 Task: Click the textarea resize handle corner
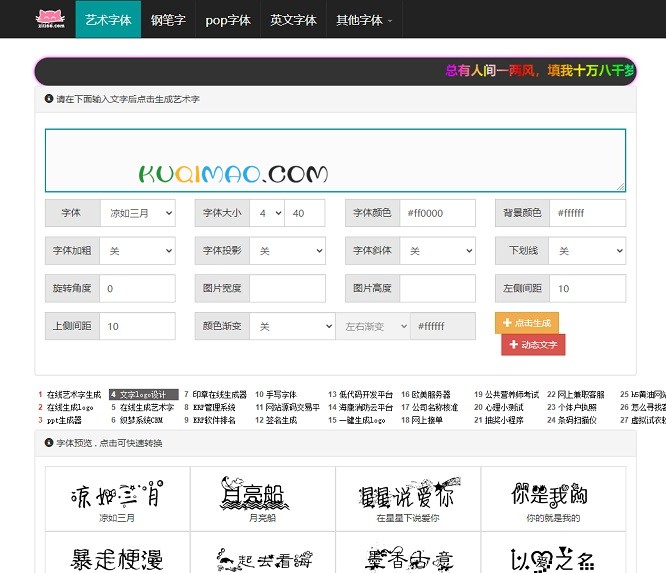click(x=621, y=186)
